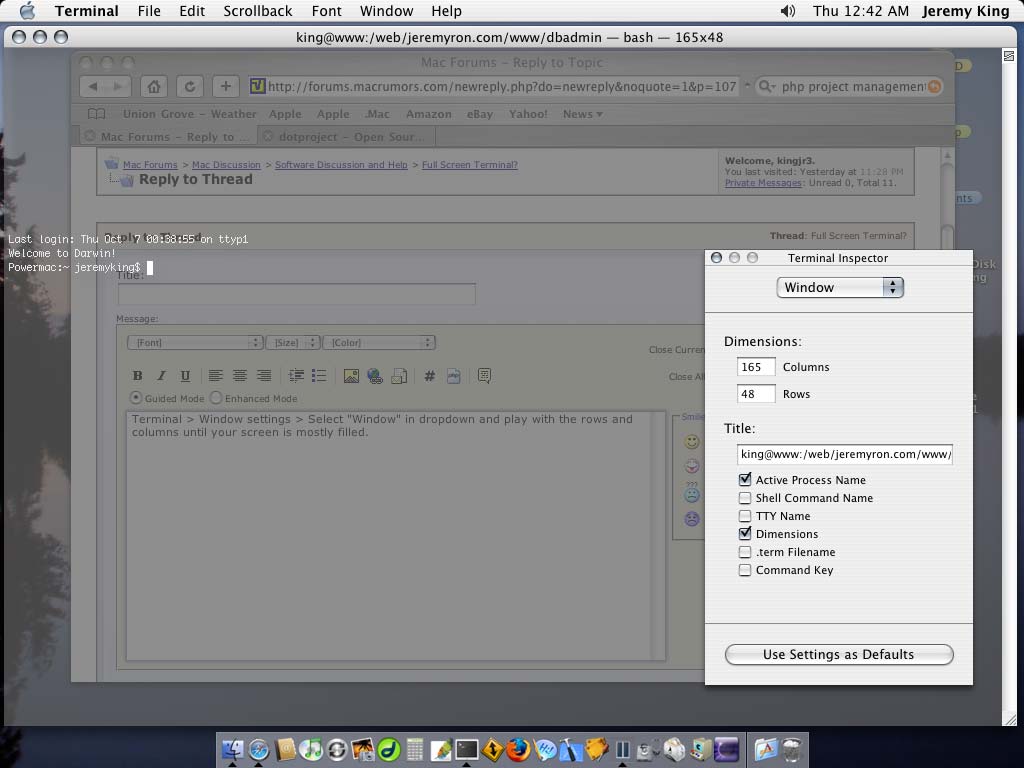Click the Columns field showing 165
Viewport: 1024px width, 768px height.
[x=756, y=367]
